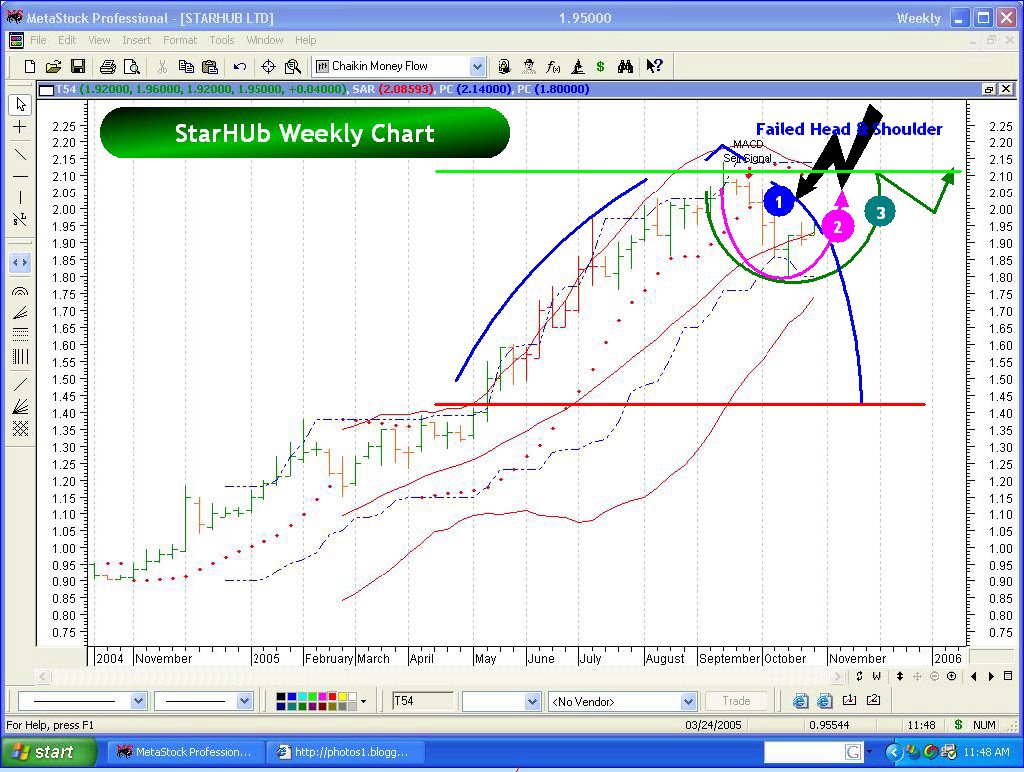Select the Fibonacci arcs tool
The height and width of the screenshot is (772, 1024).
click(20, 291)
